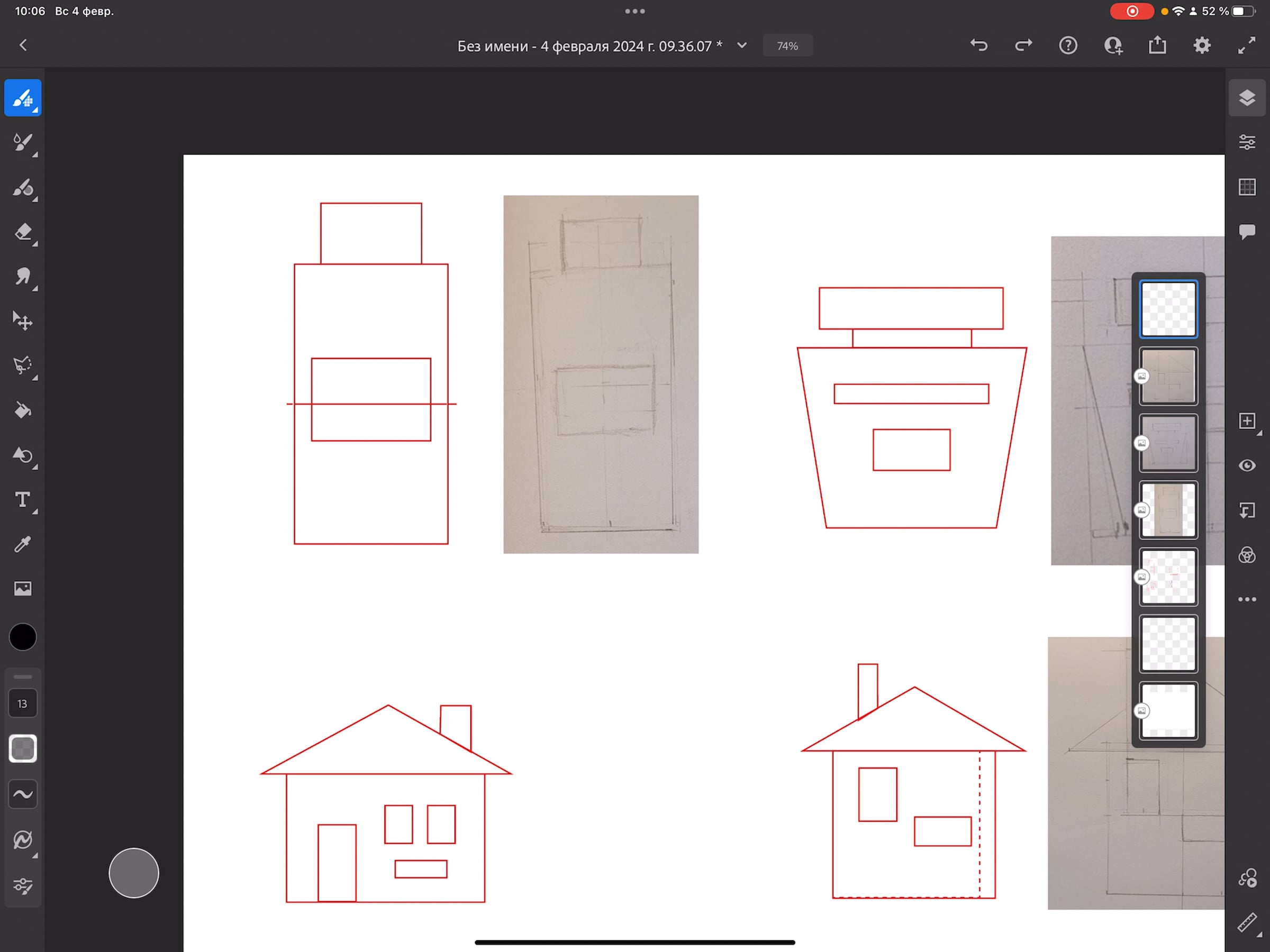This screenshot has height=952, width=1270.
Task: Open the Help menu
Action: tap(1068, 45)
